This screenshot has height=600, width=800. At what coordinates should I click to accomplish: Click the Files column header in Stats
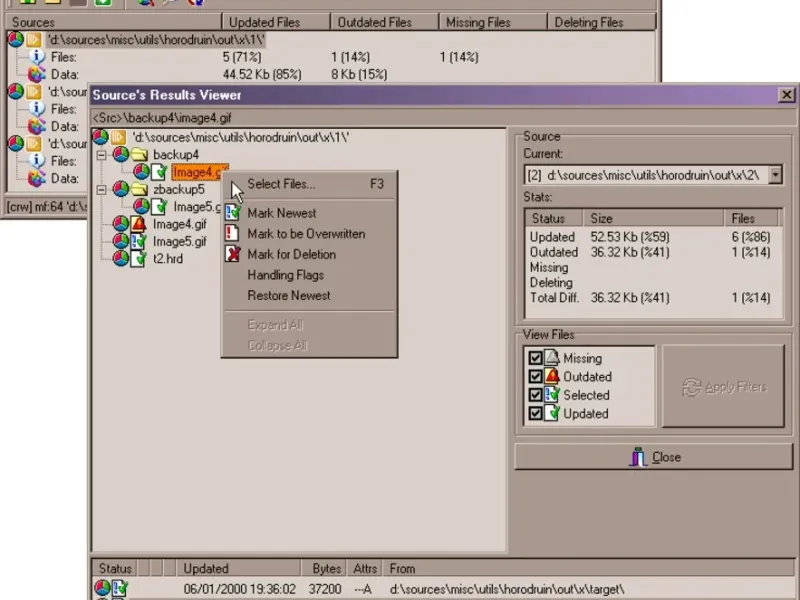[751, 218]
